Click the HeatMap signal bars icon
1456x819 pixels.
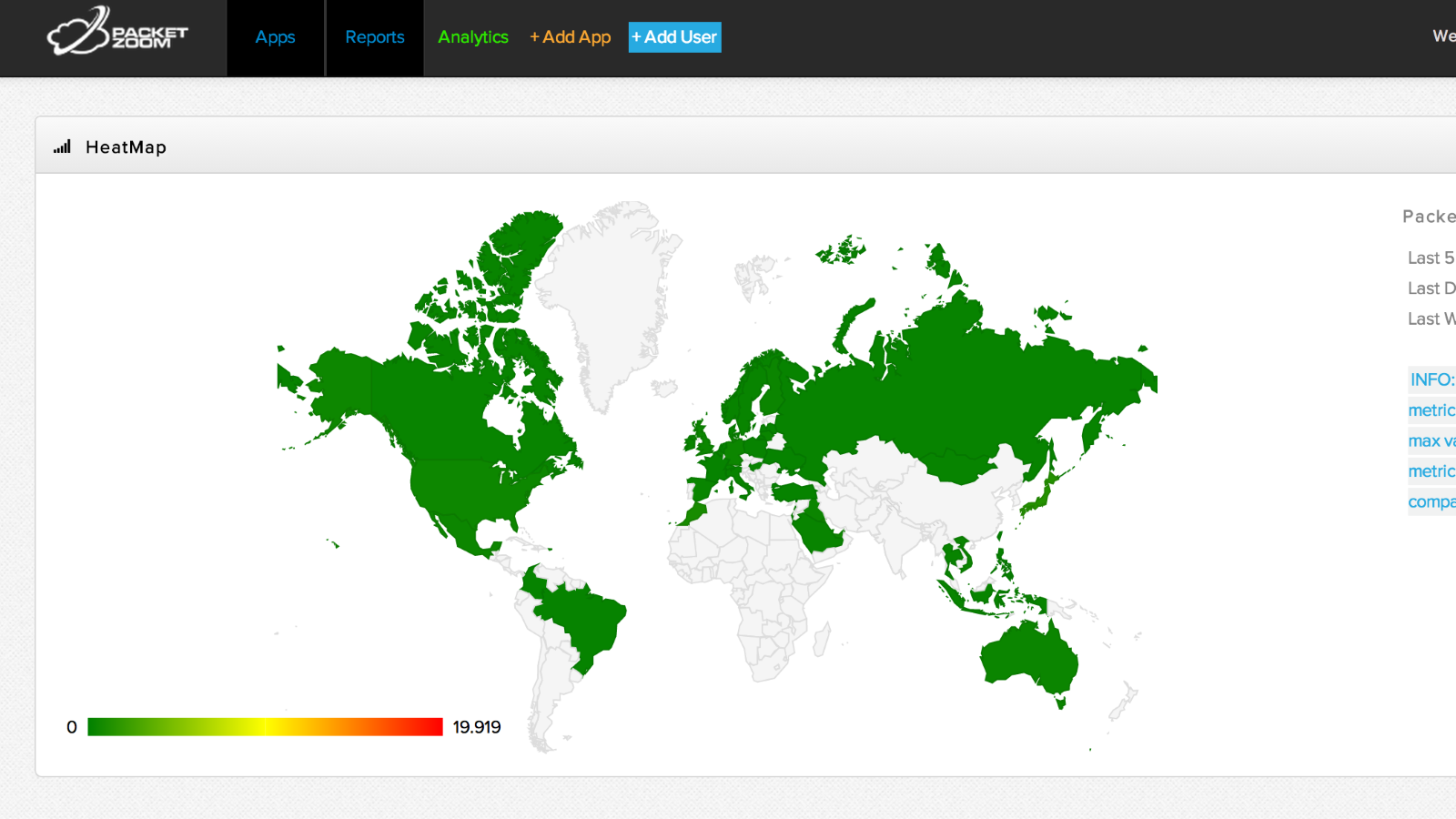62,147
